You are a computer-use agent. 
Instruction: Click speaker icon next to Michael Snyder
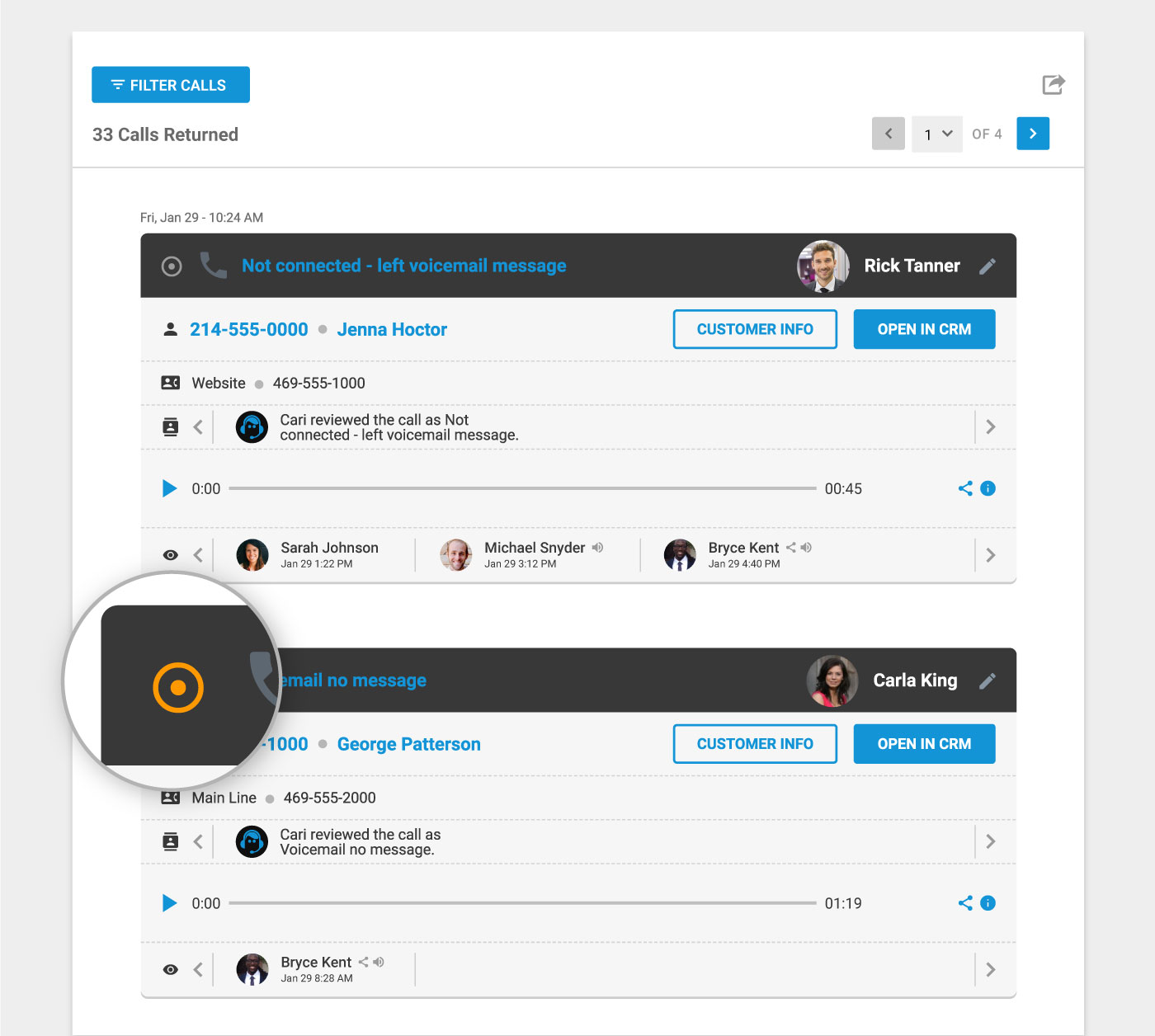598,547
